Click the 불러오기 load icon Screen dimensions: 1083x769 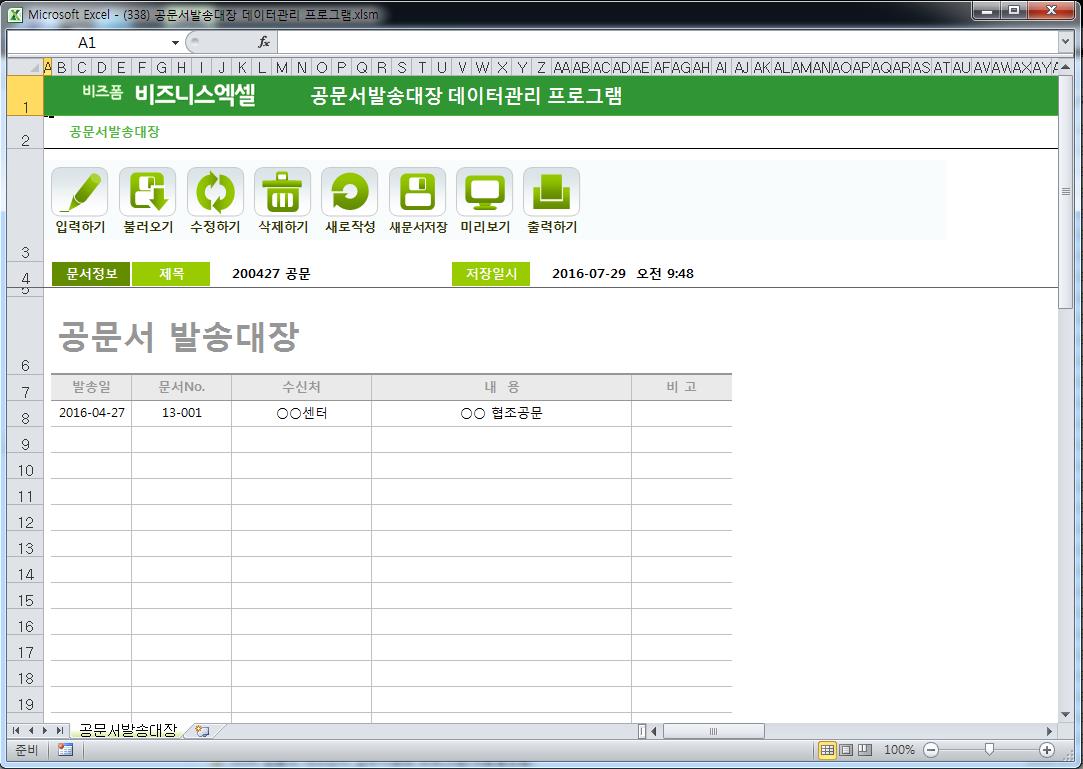[x=147, y=191]
